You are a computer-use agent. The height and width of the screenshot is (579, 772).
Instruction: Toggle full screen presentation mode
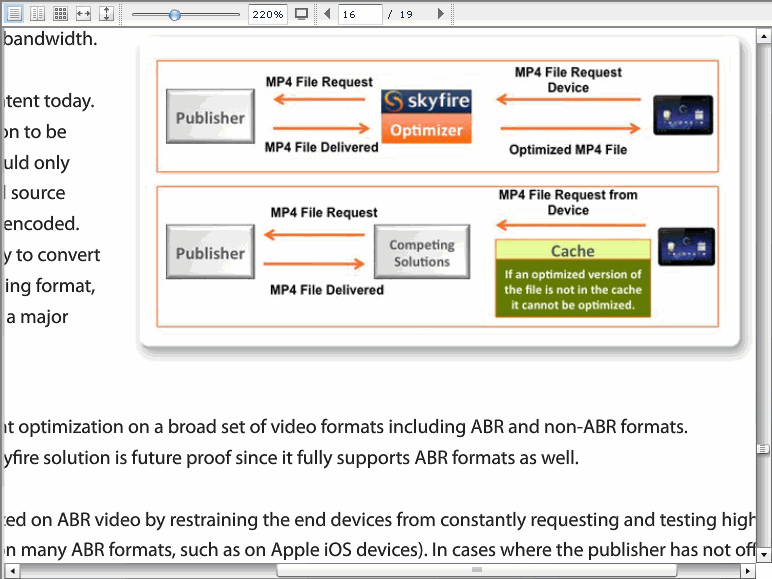301,14
